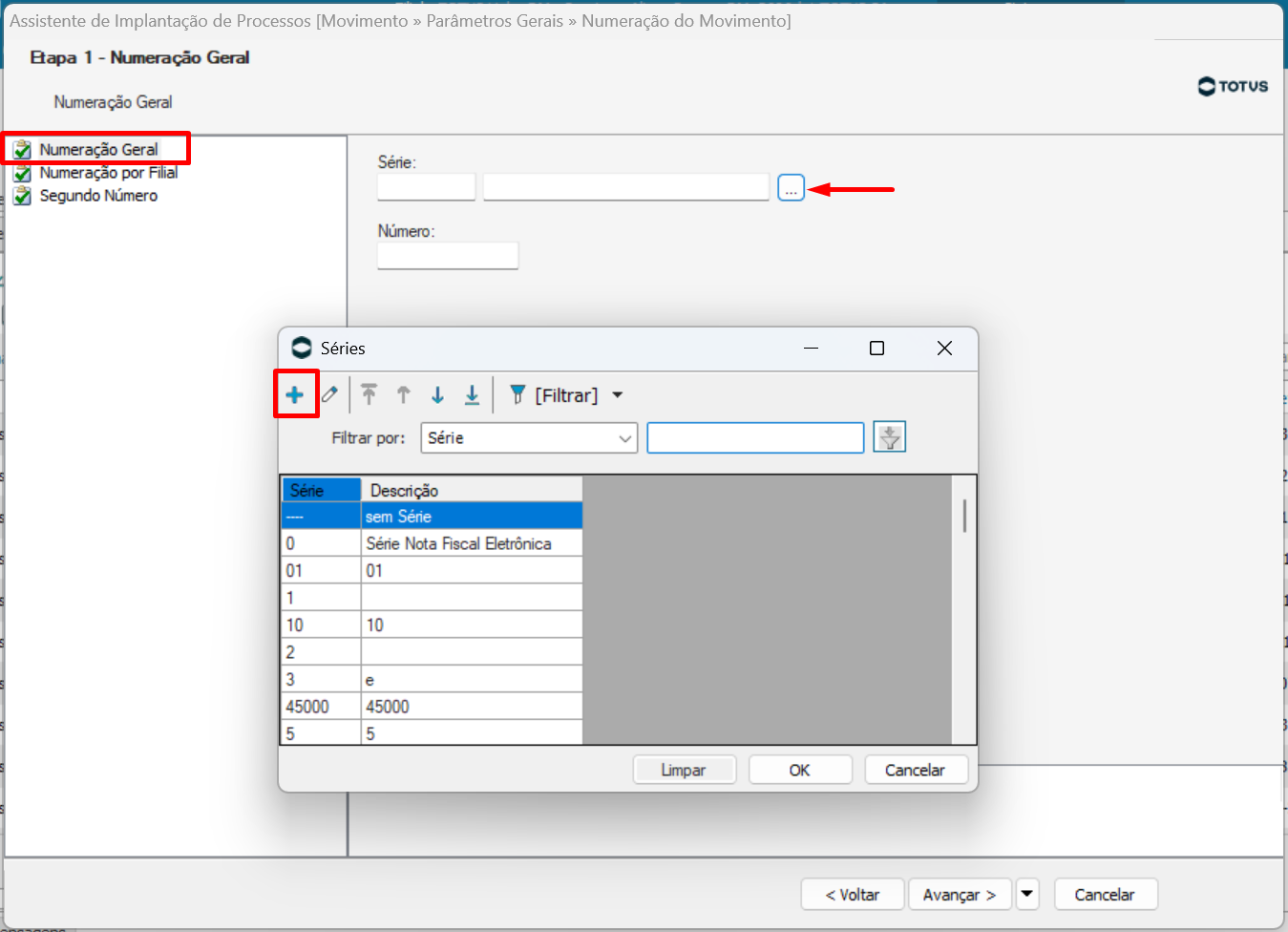The image size is (1288, 932).
Task: Select the row whose Série is 1
Action: coord(432,598)
